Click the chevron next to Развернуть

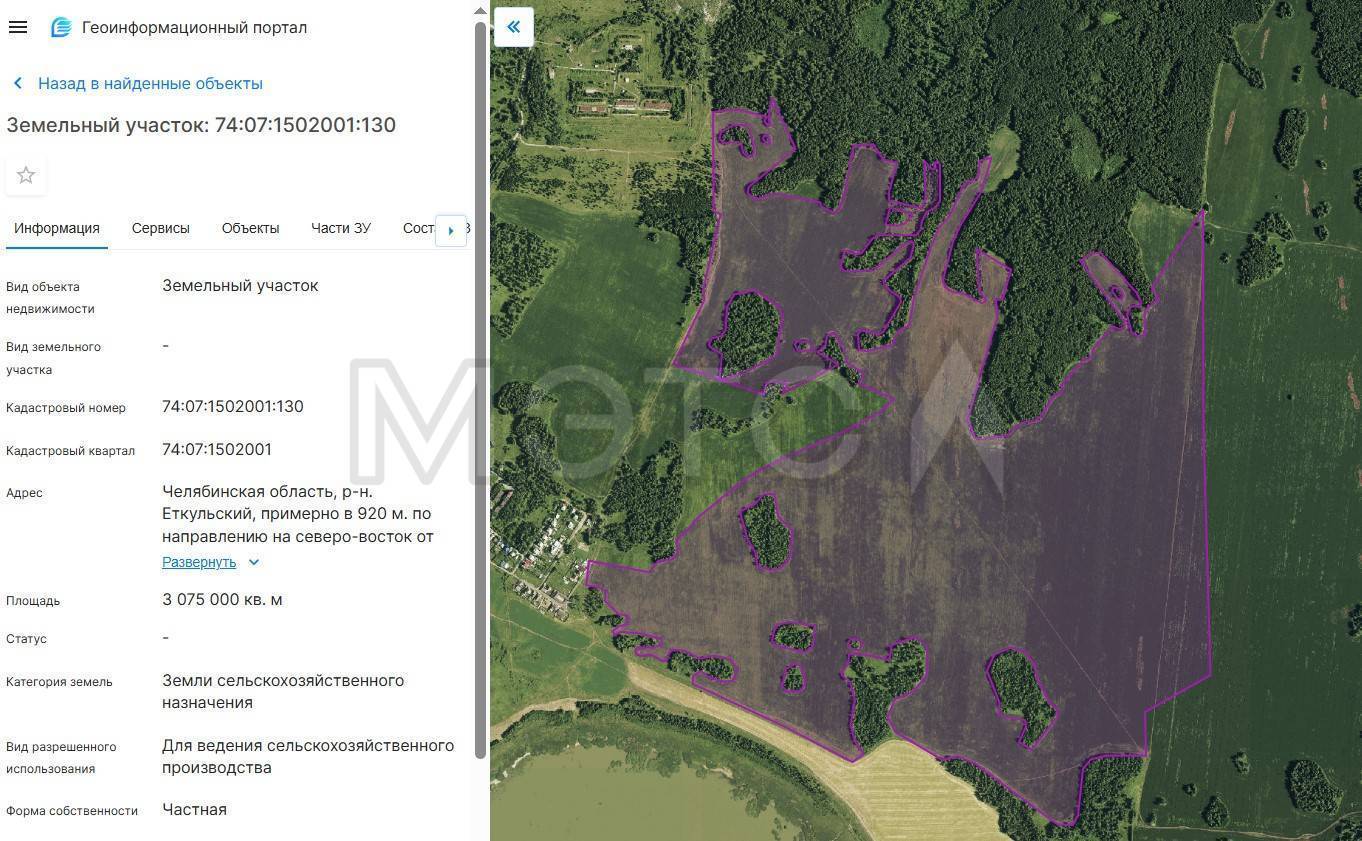click(x=254, y=562)
